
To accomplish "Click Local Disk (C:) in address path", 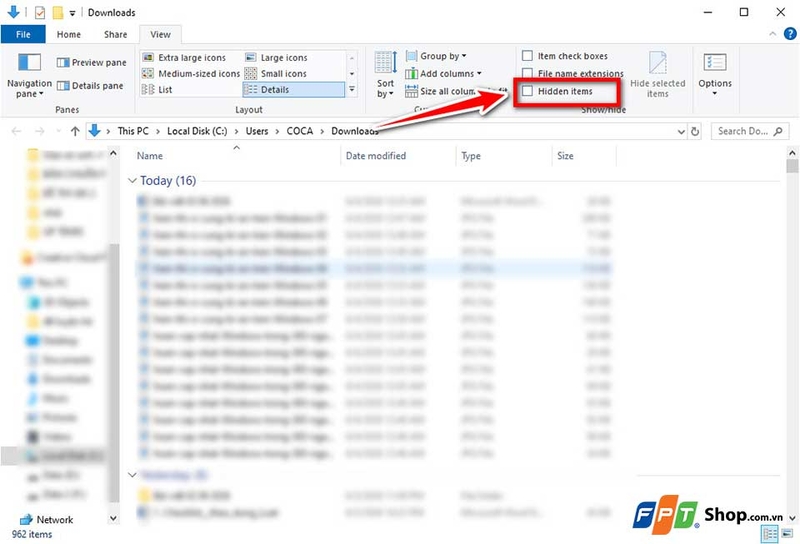I will click(197, 131).
